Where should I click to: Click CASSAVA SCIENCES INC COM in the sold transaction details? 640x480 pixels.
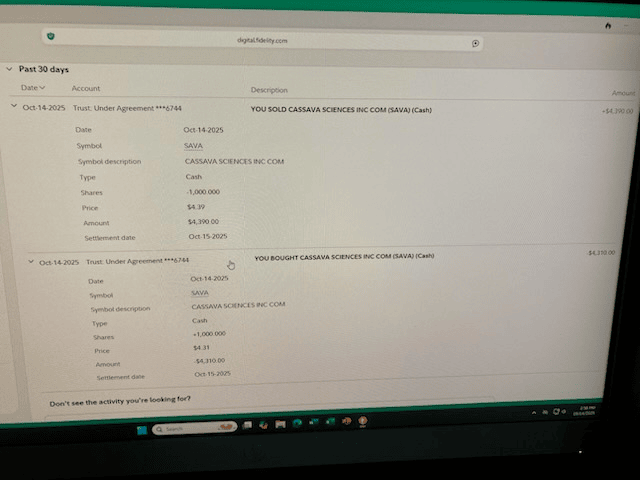[x=234, y=162]
